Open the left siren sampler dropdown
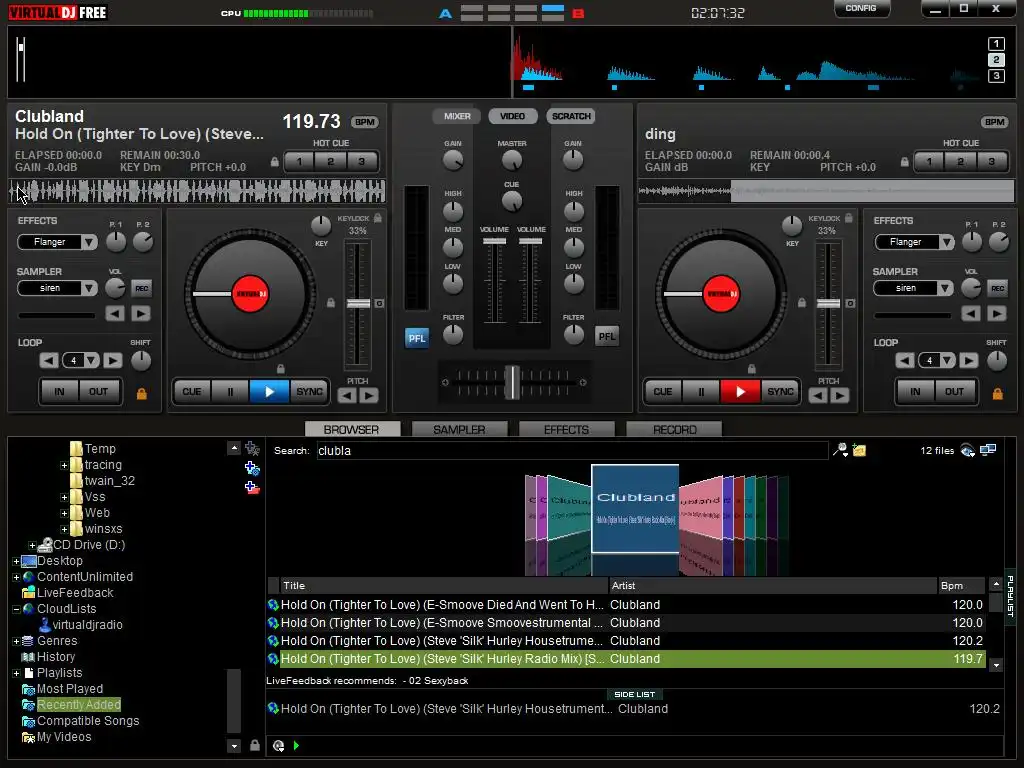1024x768 pixels. click(x=89, y=288)
